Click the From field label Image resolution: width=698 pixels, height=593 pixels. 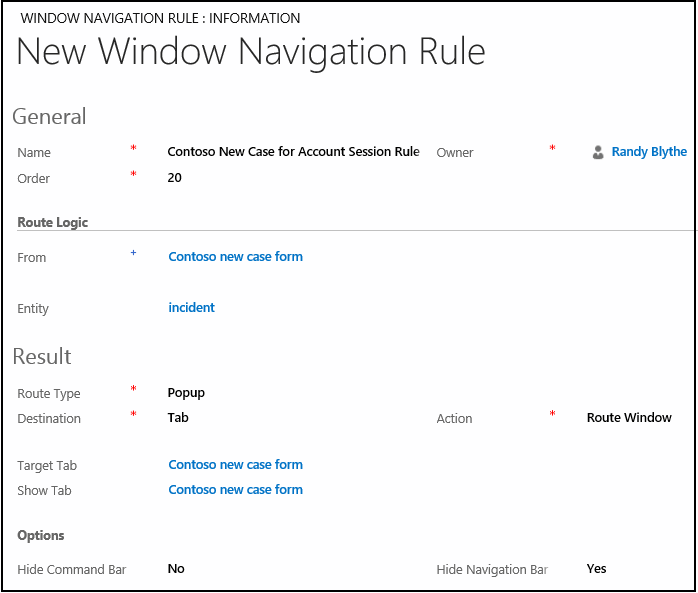(32, 258)
